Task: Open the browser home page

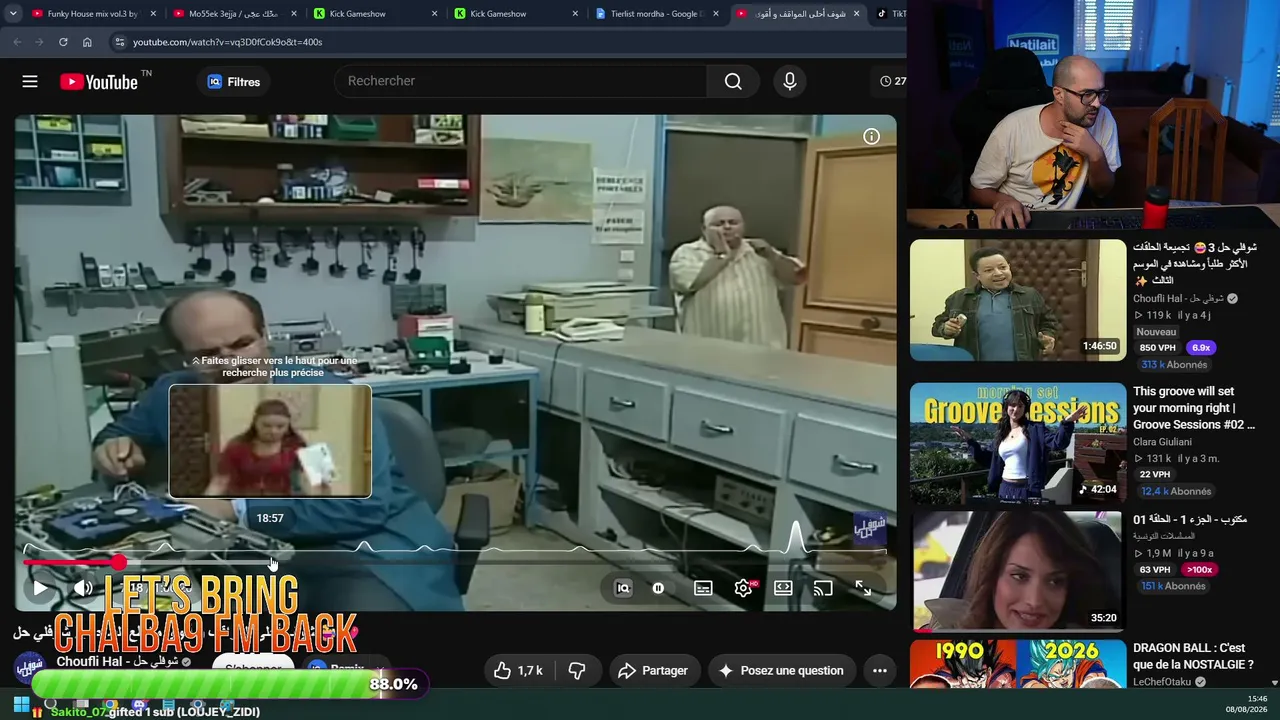Action: pyautogui.click(x=87, y=42)
